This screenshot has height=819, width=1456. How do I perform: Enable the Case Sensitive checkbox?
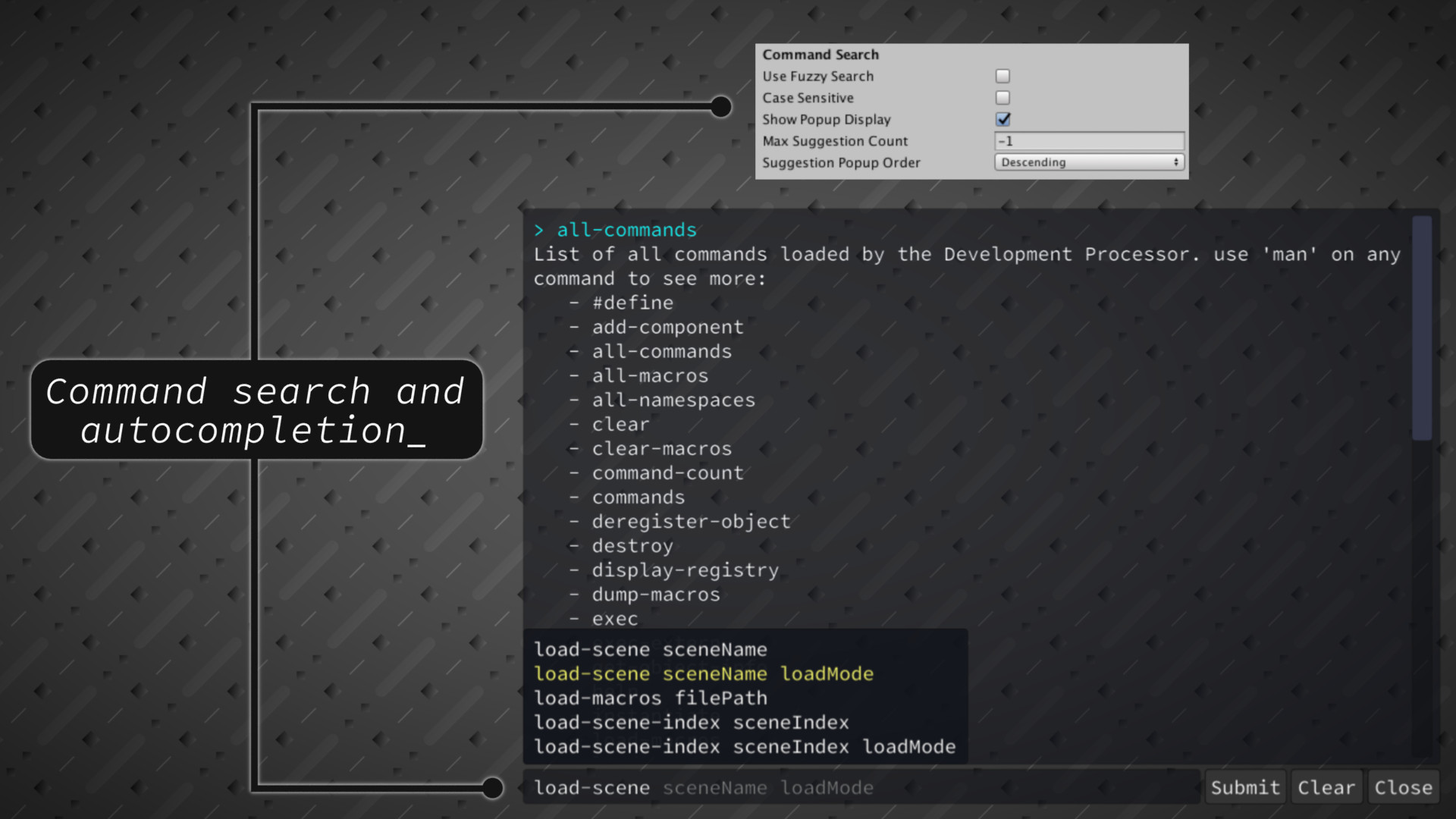[1003, 98]
